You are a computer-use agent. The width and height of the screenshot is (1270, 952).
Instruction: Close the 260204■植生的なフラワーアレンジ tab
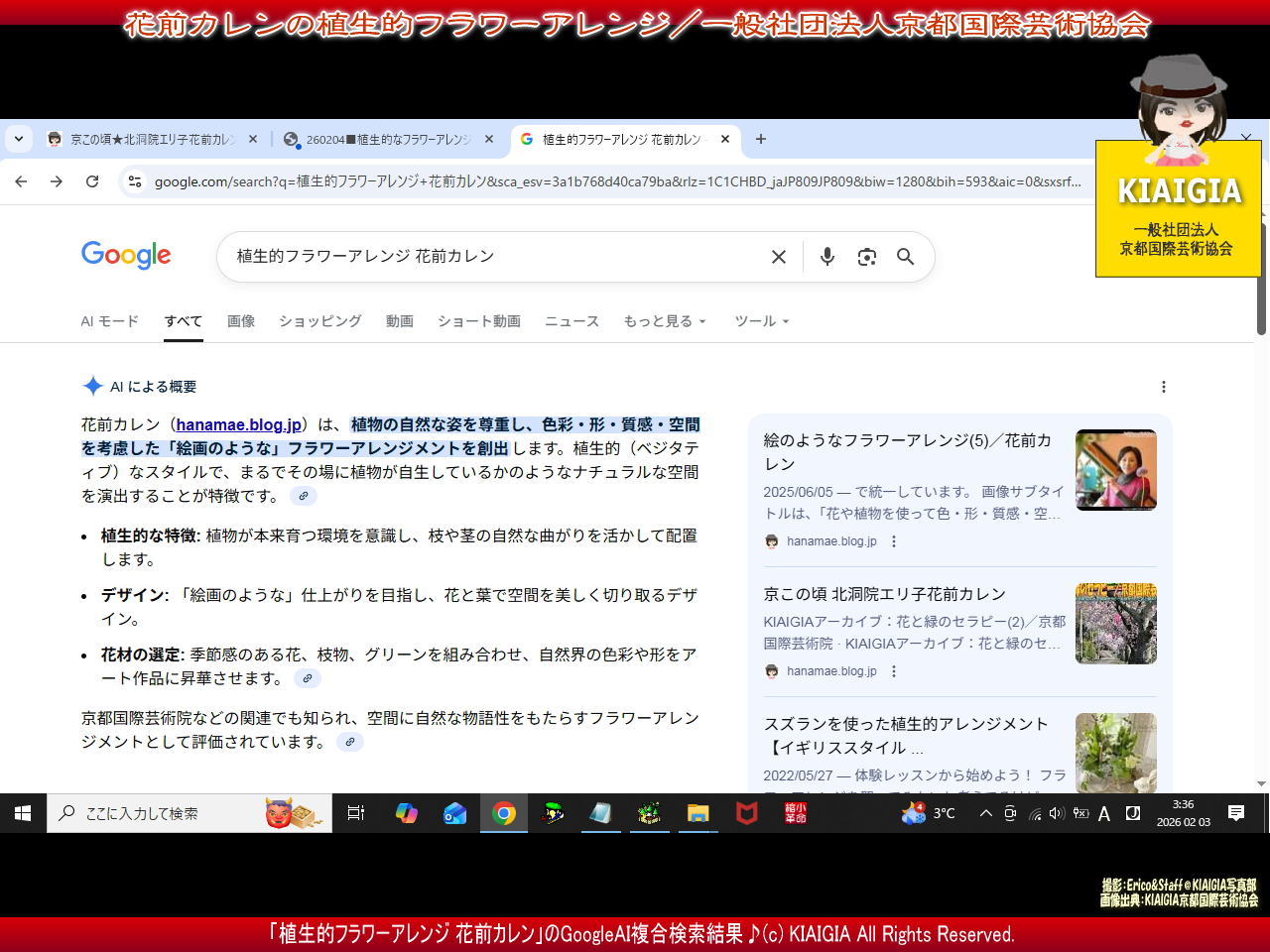click(489, 140)
